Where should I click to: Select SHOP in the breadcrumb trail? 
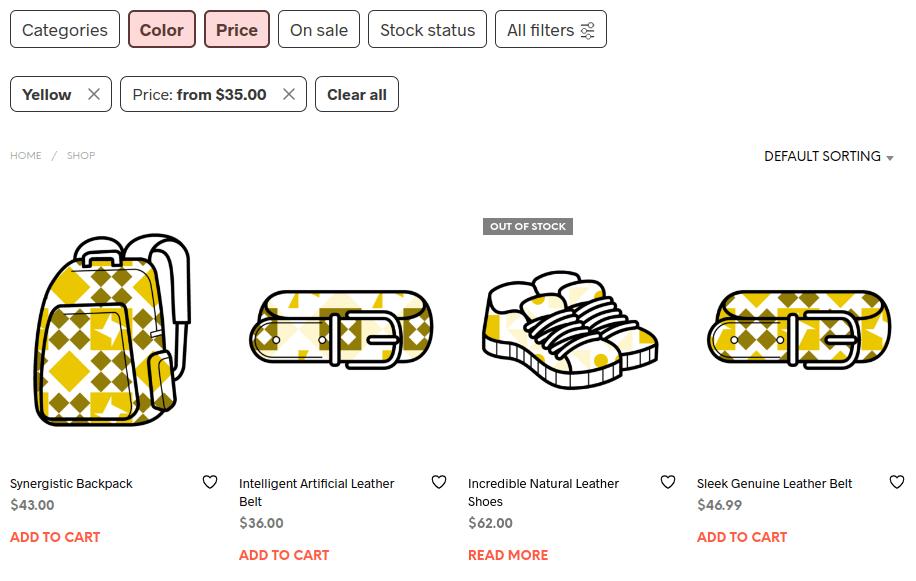point(81,155)
